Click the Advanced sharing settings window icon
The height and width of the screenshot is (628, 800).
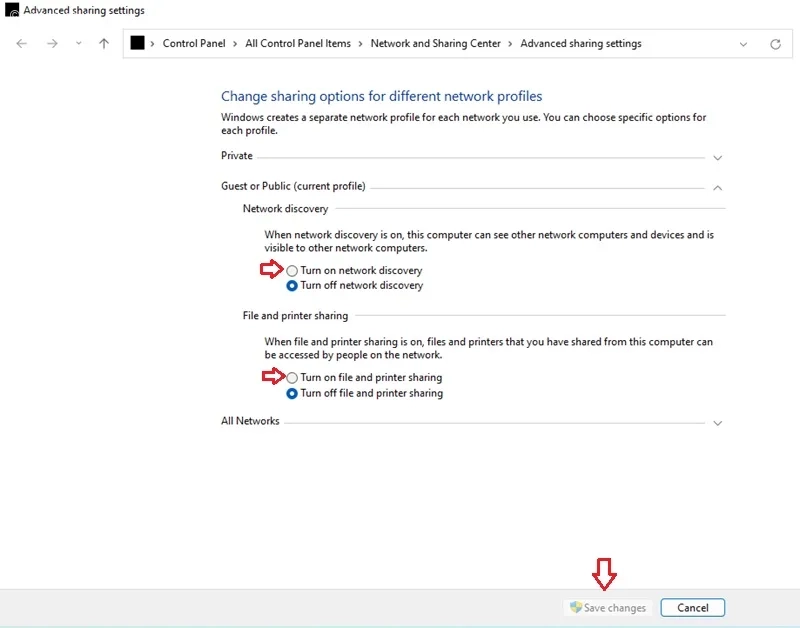pyautogui.click(x=12, y=10)
